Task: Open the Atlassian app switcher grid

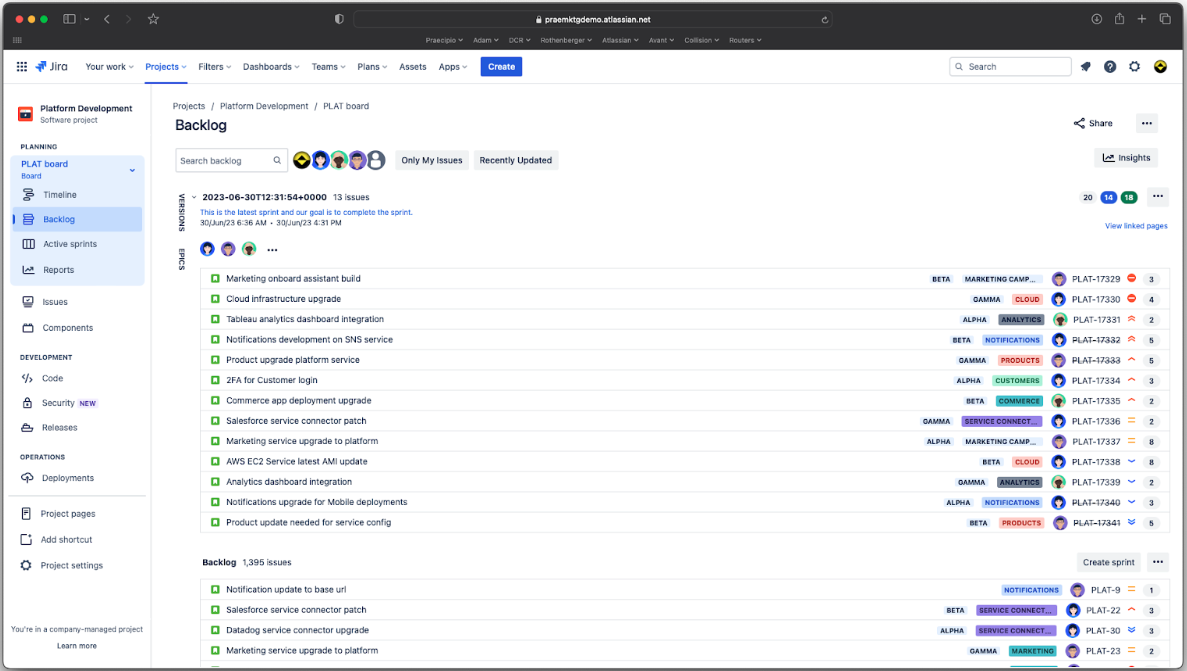Action: pos(21,66)
